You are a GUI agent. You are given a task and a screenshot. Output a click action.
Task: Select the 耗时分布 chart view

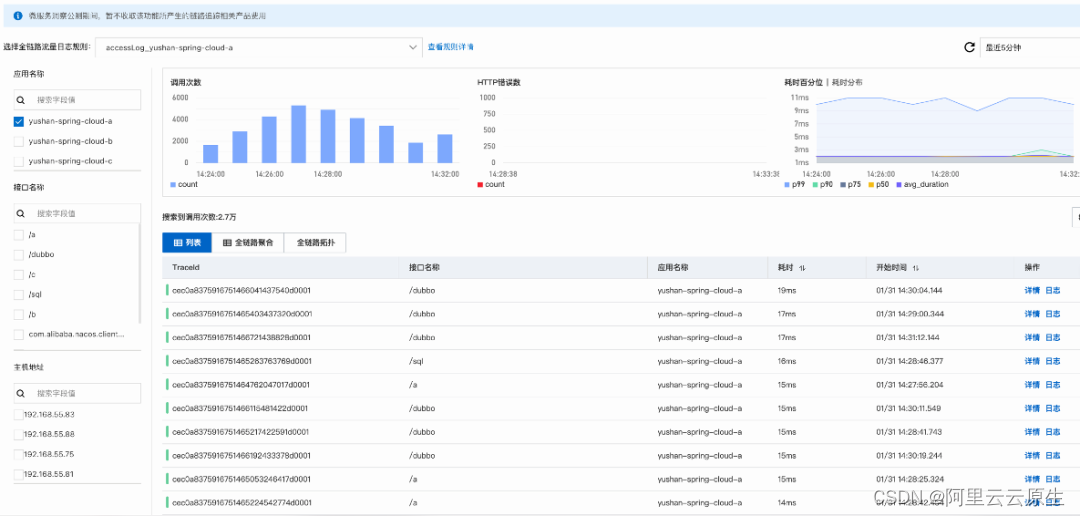847,82
